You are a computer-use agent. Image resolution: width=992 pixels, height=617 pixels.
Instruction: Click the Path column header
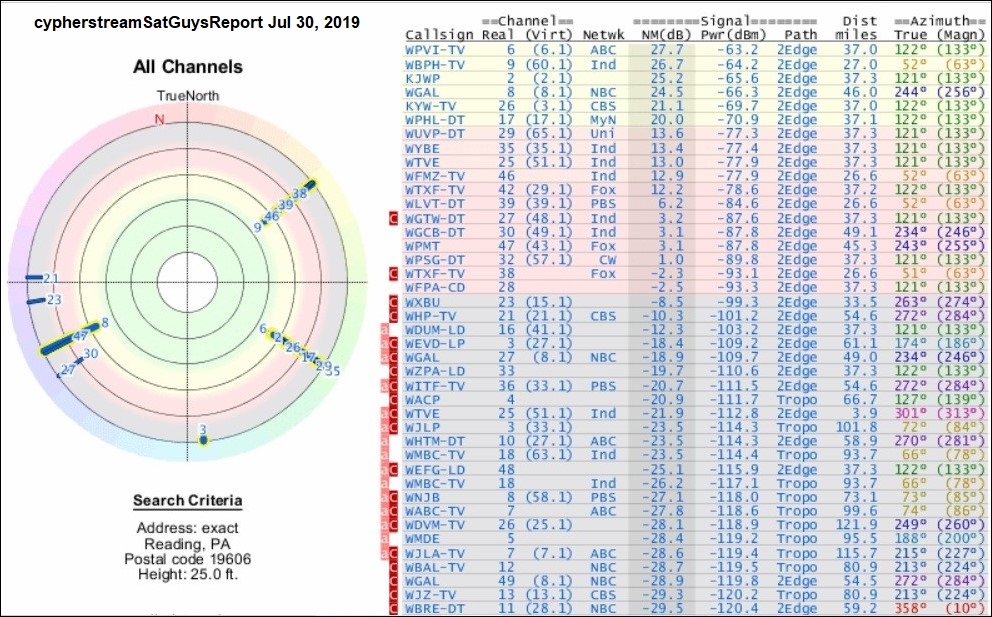(x=801, y=35)
